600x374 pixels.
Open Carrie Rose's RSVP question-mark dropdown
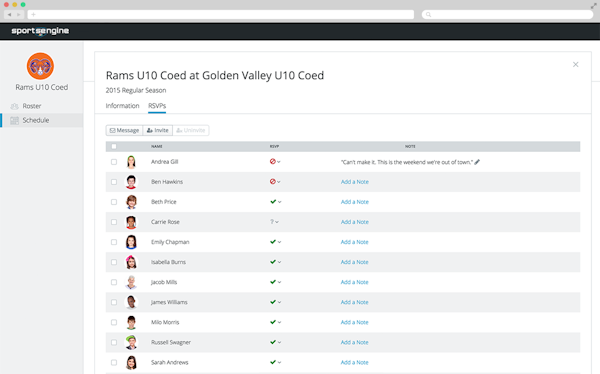pos(275,222)
